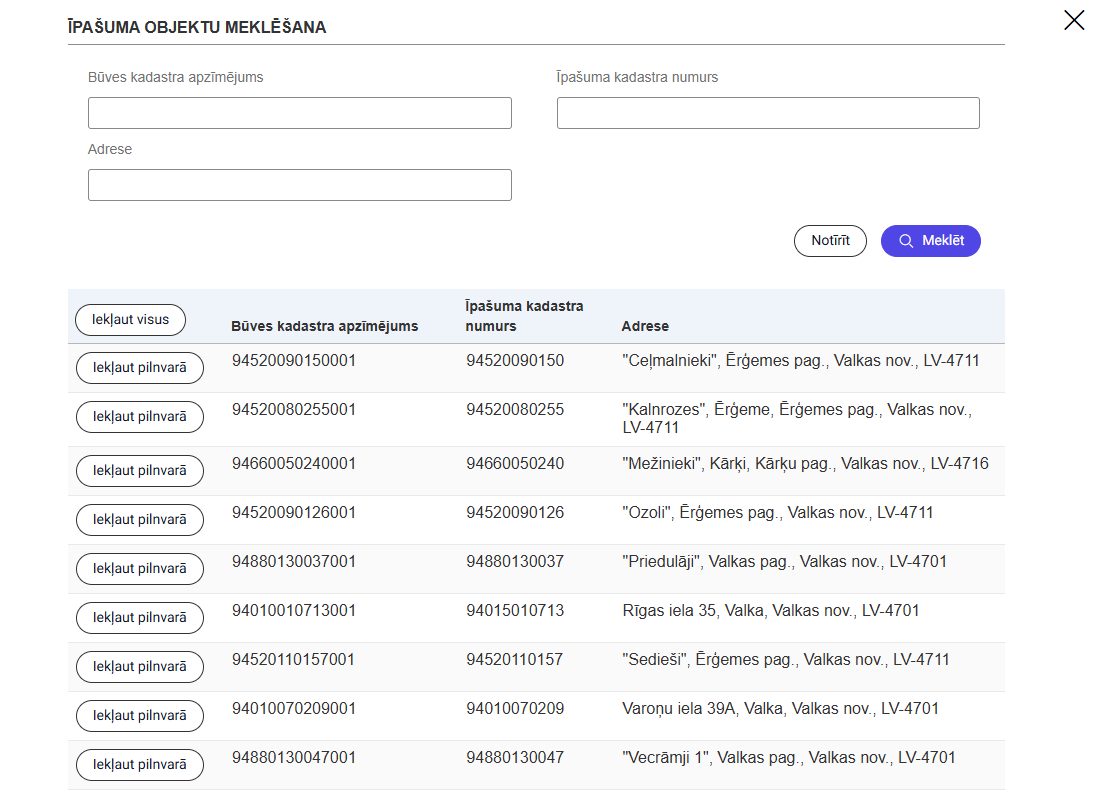The image size is (1096, 793).
Task: Click into the Adrese text field
Action: pos(299,185)
